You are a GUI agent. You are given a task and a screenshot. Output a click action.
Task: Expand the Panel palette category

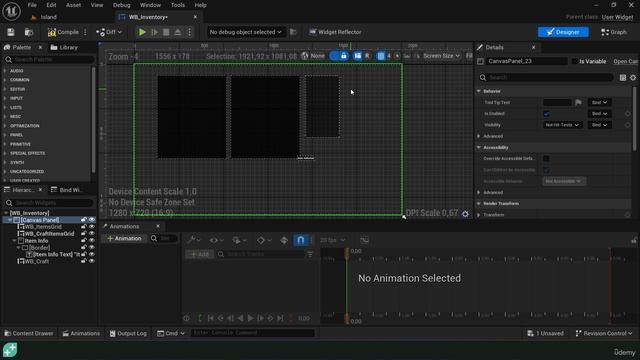(5, 135)
